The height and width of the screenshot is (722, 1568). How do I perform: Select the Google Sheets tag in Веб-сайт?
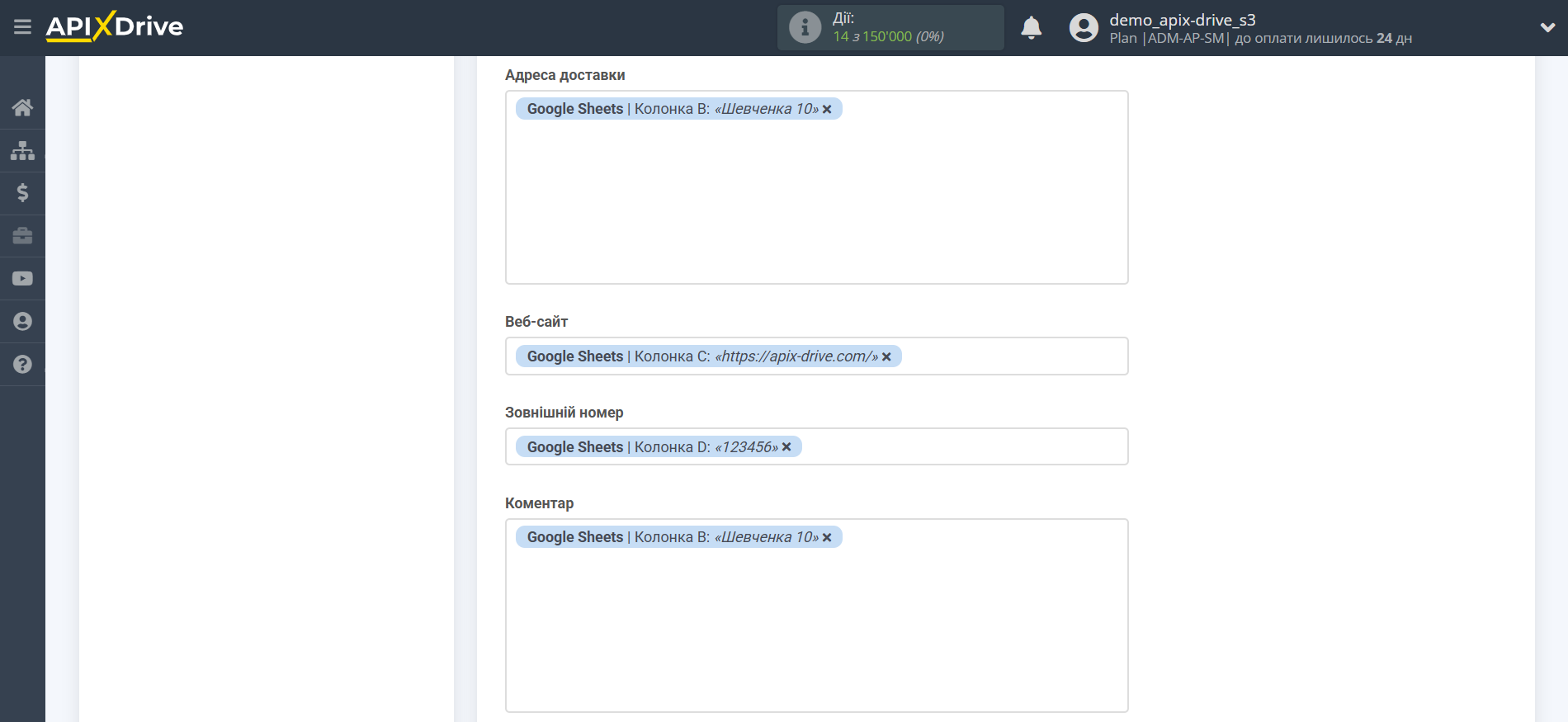click(x=709, y=356)
